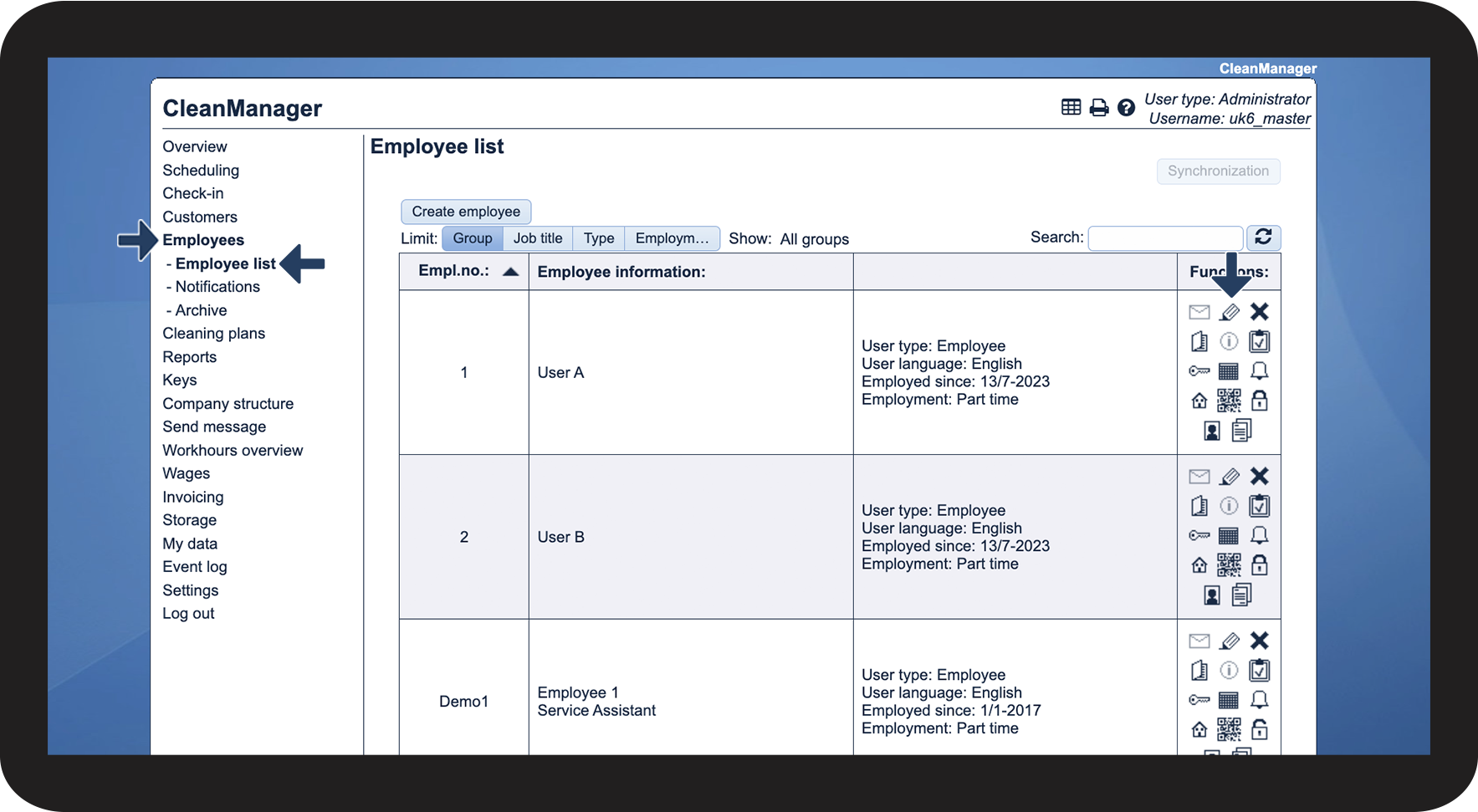Image resolution: width=1478 pixels, height=812 pixels.
Task: Delete User B using the X icon
Action: (x=1259, y=476)
